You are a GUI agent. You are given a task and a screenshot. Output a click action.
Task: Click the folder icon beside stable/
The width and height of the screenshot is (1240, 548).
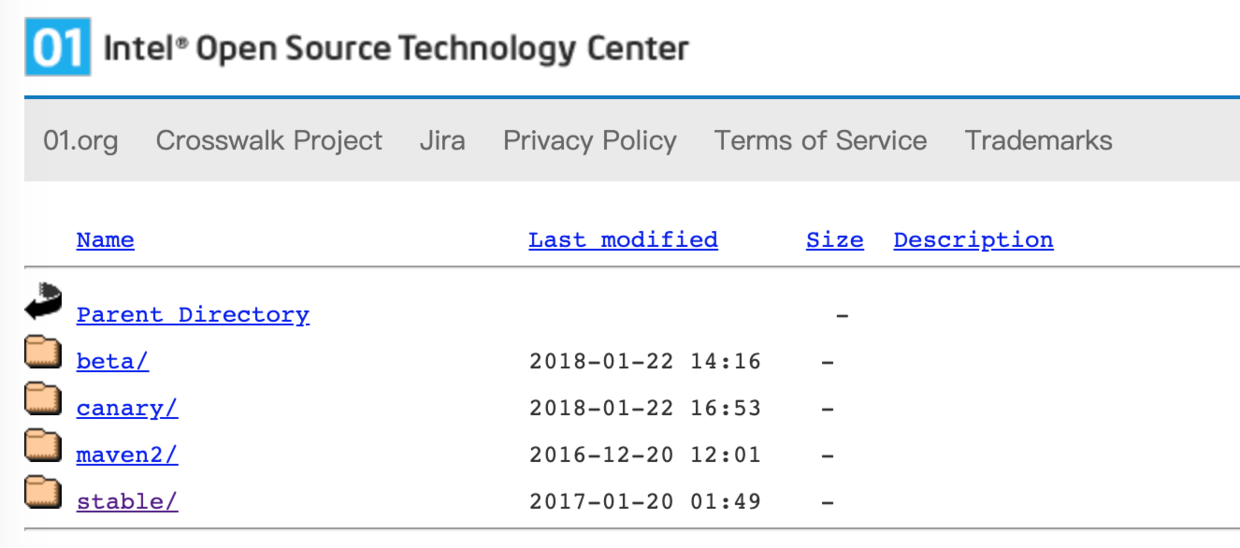tap(43, 492)
